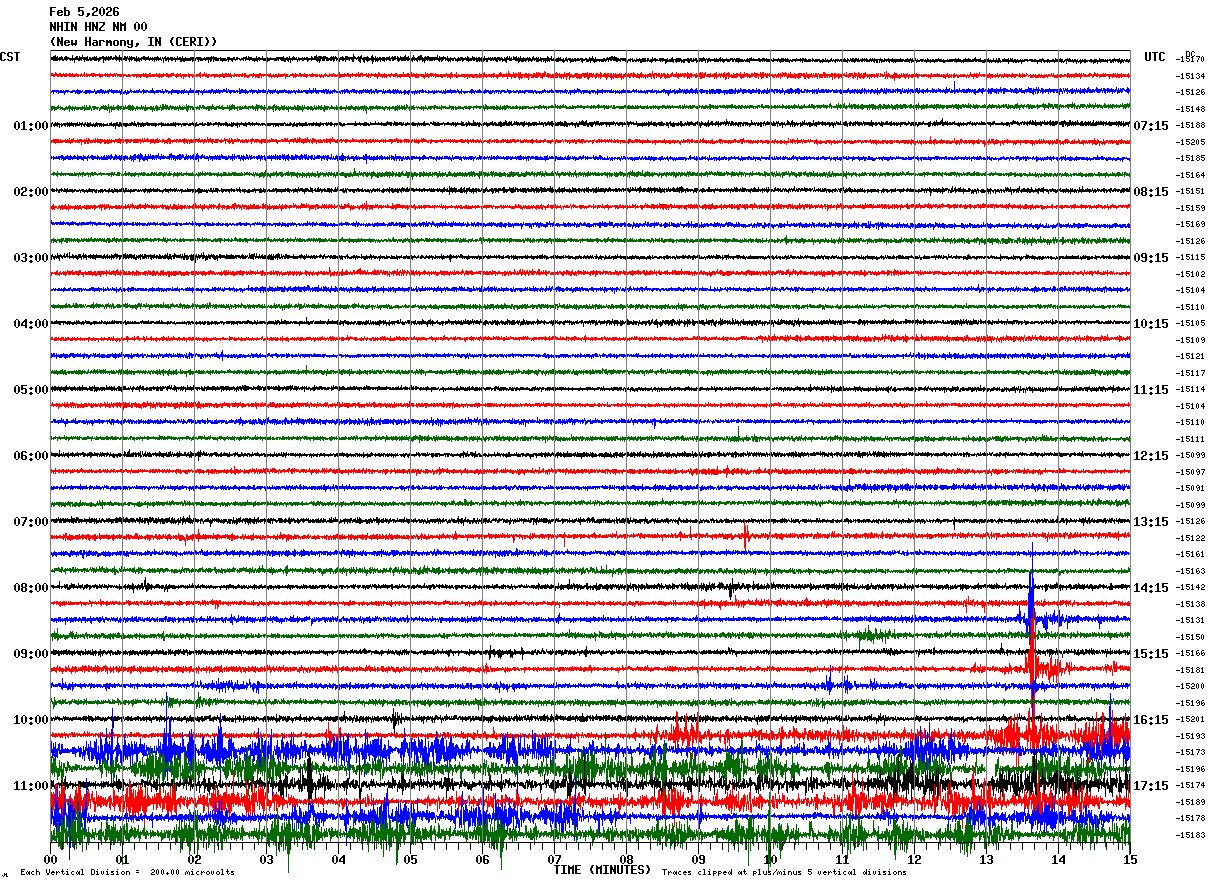Image resolution: width=1210 pixels, height=886 pixels.
Task: Click the minute tick label '10'
Action: point(771,860)
